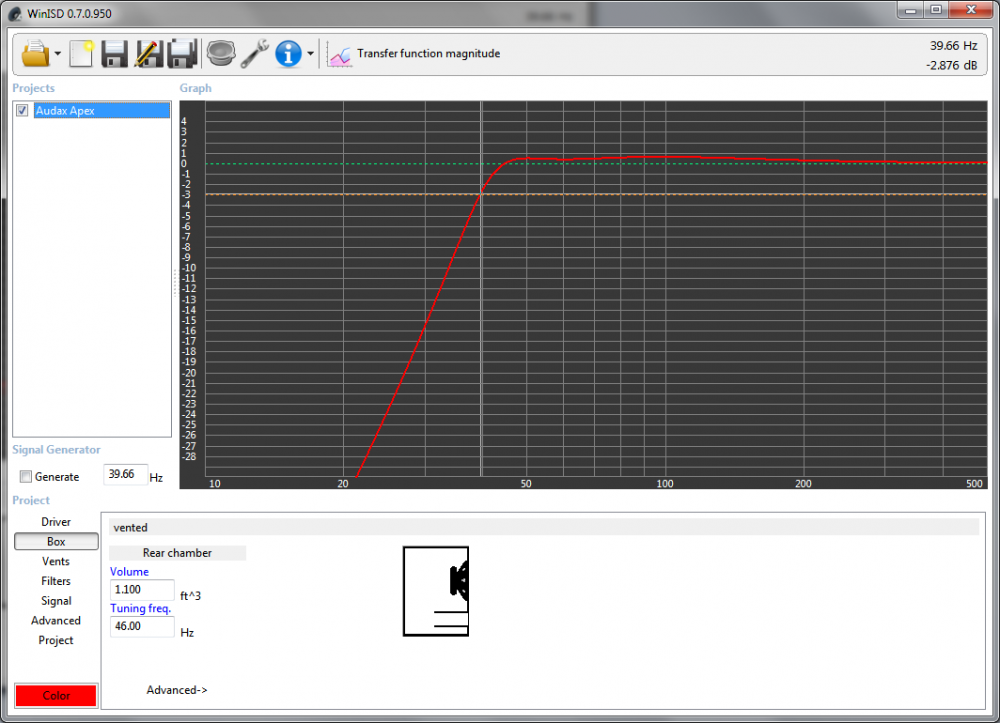1000x723 pixels.
Task: Open the driver database speaker icon
Action: pos(220,53)
